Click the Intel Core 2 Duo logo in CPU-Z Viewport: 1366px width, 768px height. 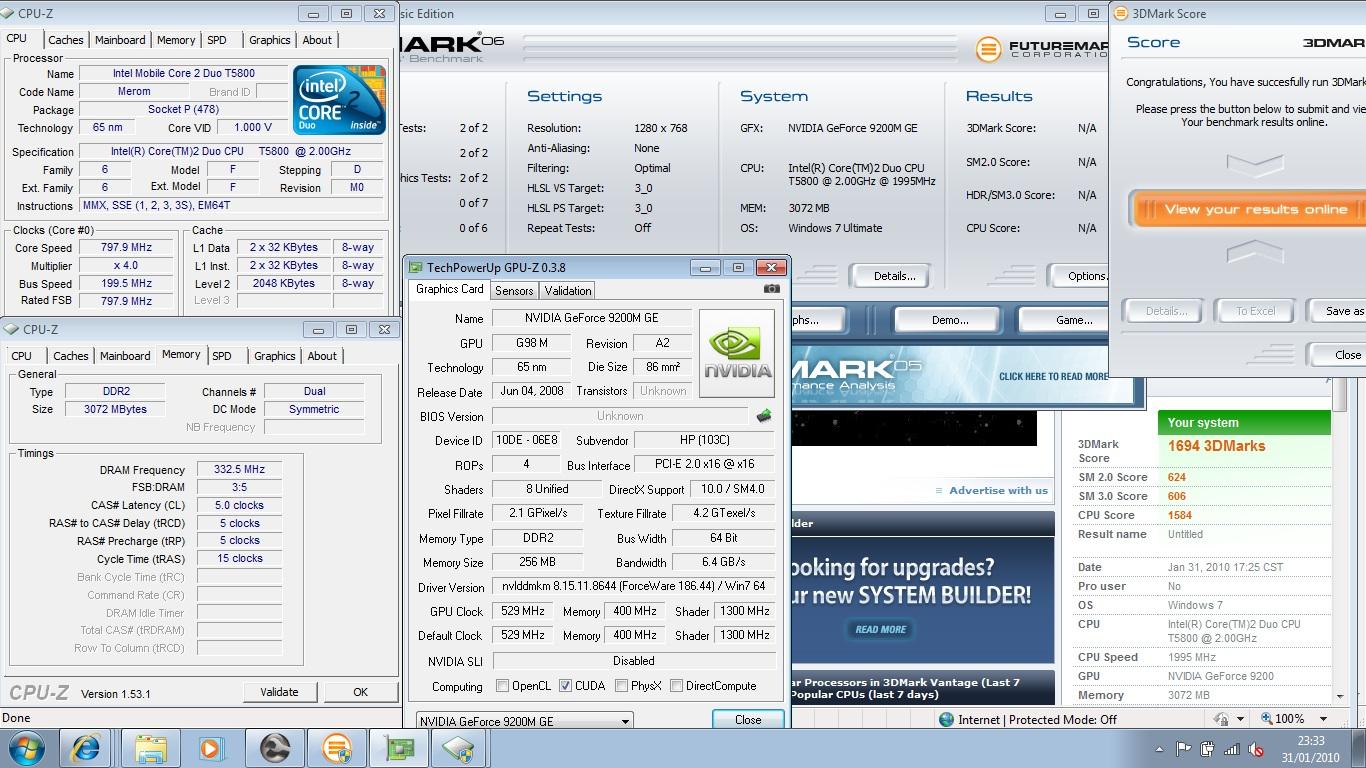339,100
